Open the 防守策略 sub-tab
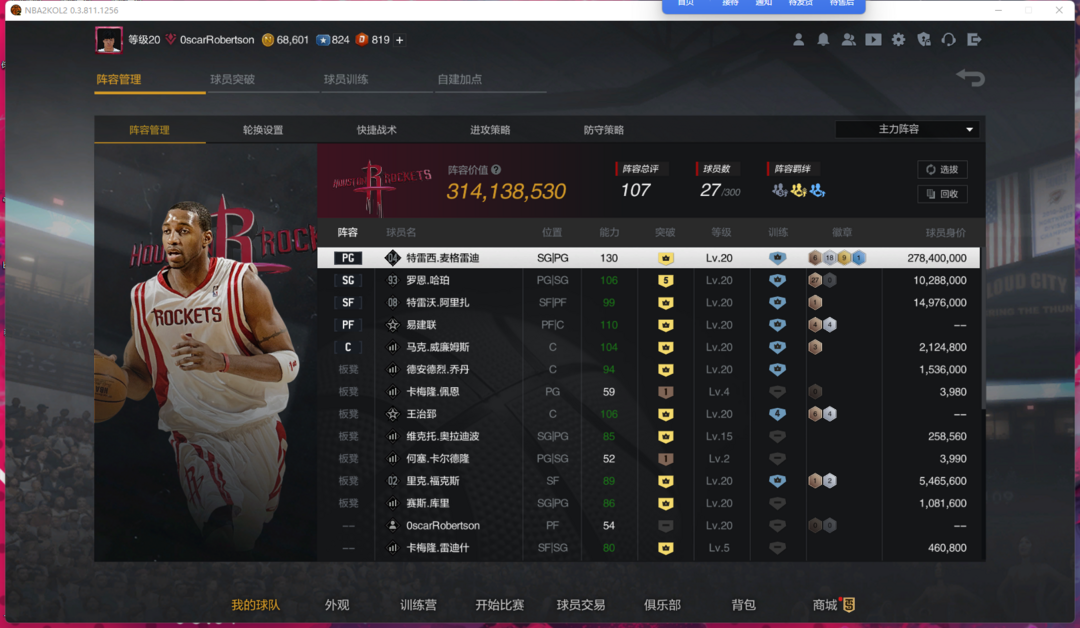Viewport: 1080px width, 628px height. coord(604,130)
